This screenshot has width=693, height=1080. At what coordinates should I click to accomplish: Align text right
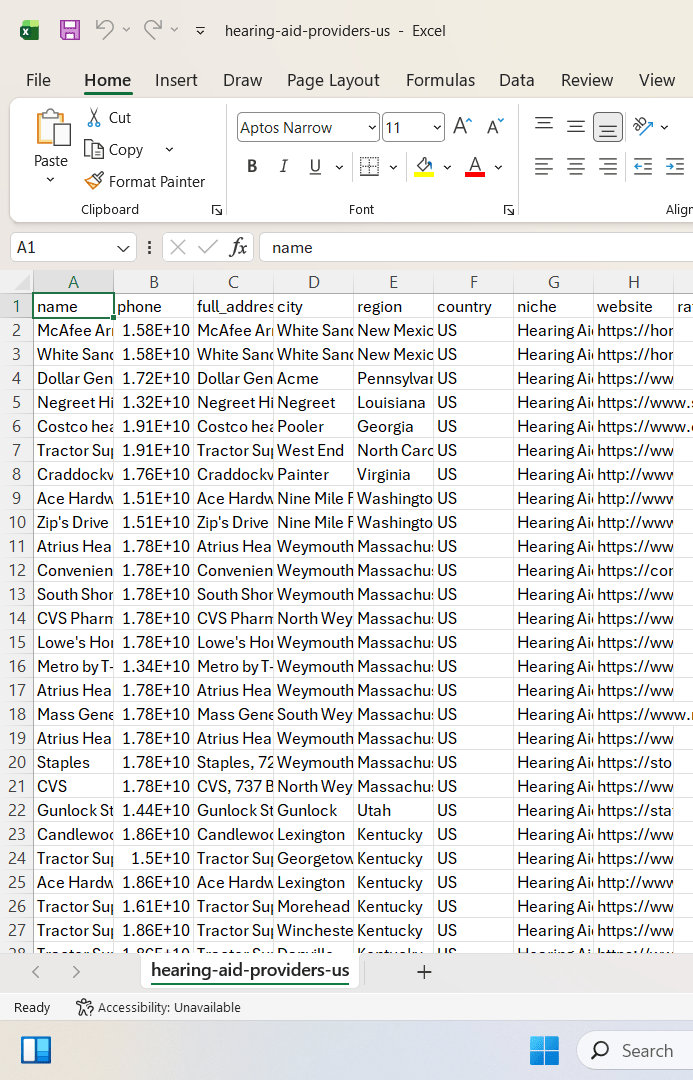608,166
